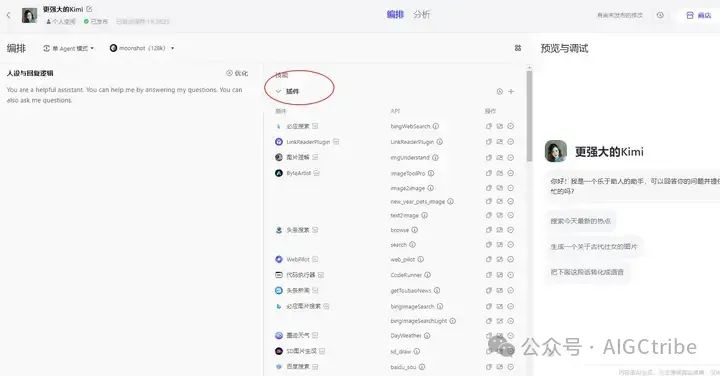This screenshot has height=376, width=720.
Task: Remove the text2image API
Action: (511, 215)
